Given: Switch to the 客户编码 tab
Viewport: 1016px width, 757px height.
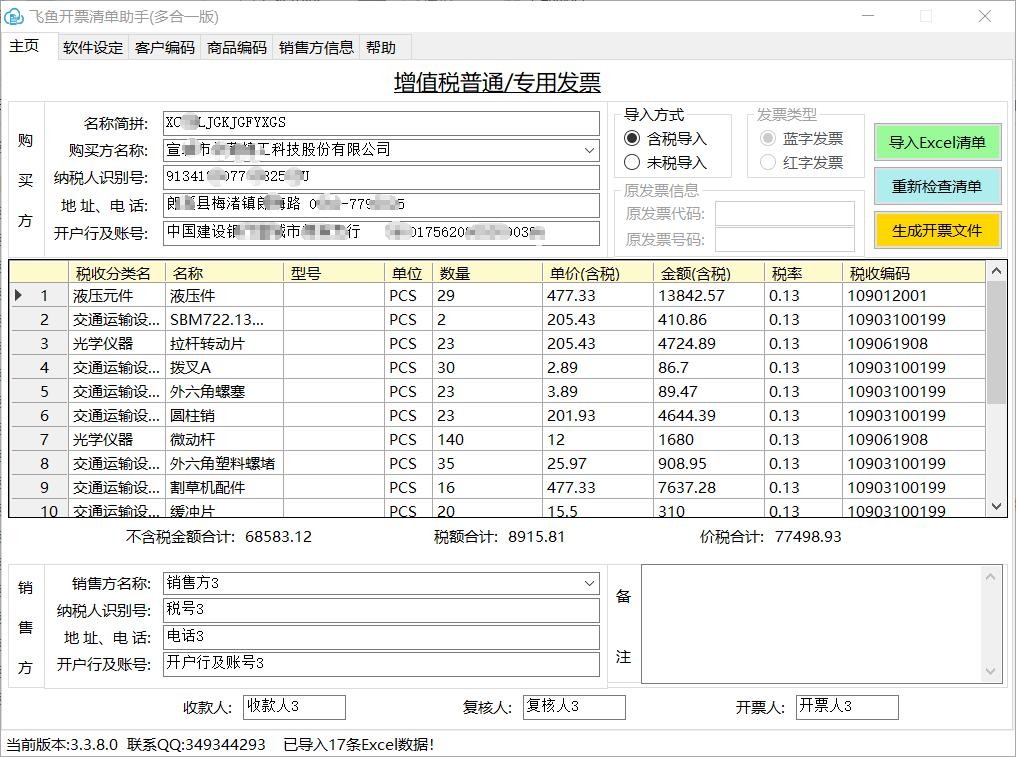Looking at the screenshot, I should tap(165, 48).
